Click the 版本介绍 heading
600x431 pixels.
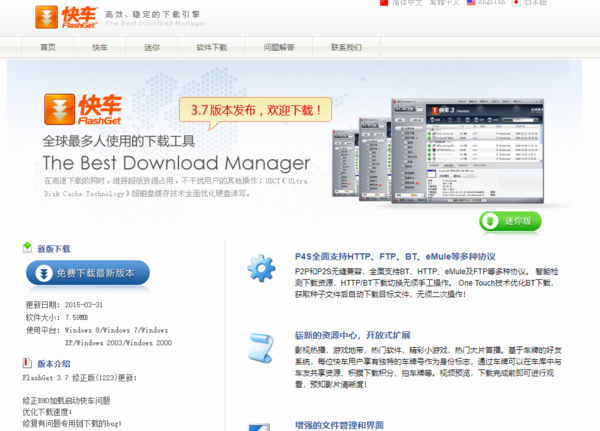[x=54, y=364]
